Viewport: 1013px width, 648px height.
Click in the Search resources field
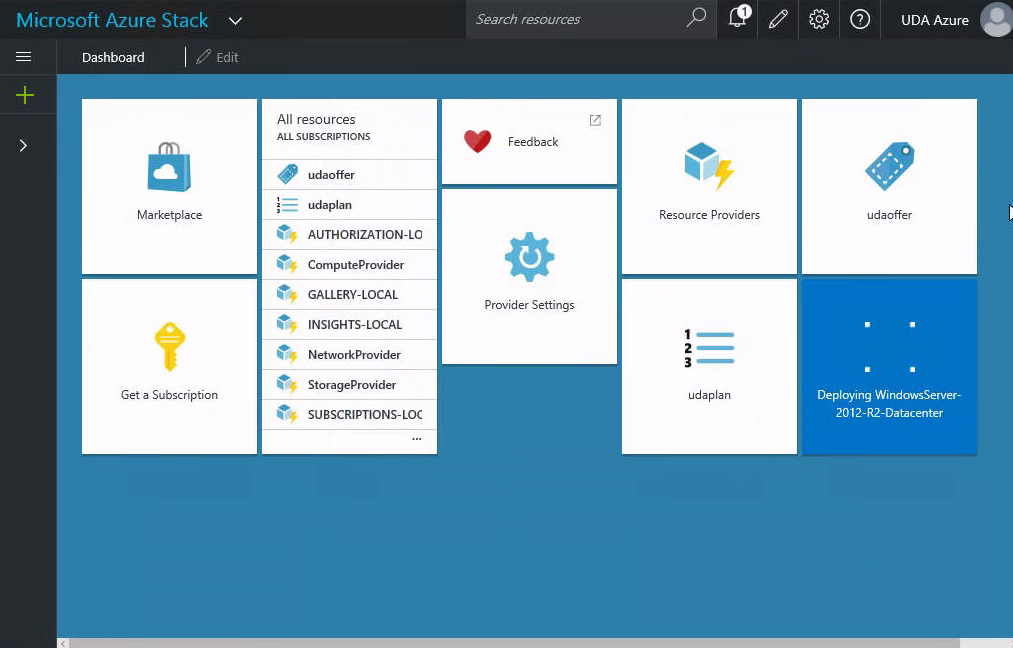click(578, 19)
